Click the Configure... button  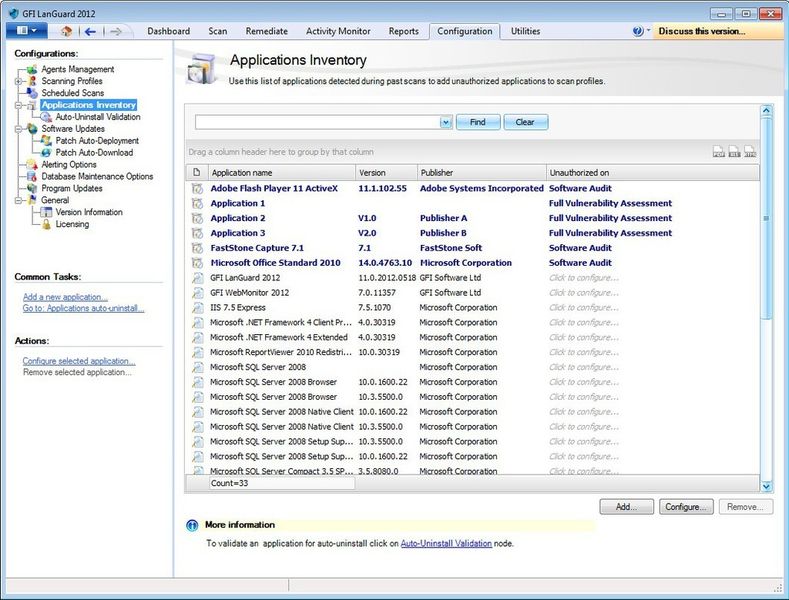coord(686,507)
